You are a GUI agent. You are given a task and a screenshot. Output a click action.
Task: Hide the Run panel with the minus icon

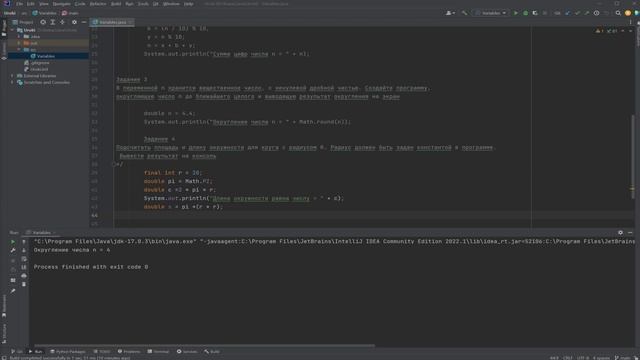[630, 233]
